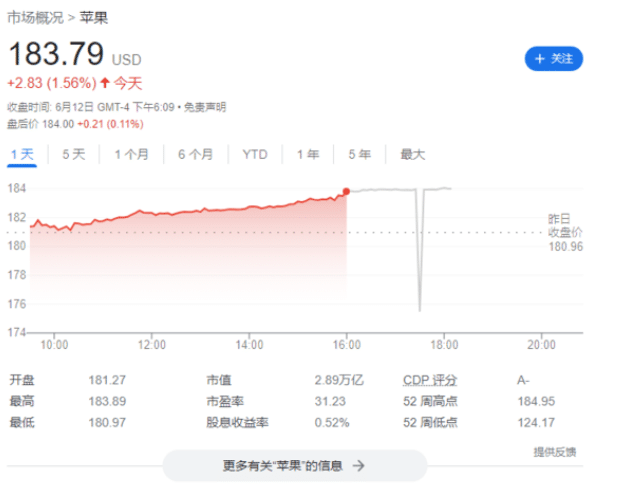Open the 免责声明 disclaimer link
Viewport: 620px width, 484px height.
tap(205, 107)
